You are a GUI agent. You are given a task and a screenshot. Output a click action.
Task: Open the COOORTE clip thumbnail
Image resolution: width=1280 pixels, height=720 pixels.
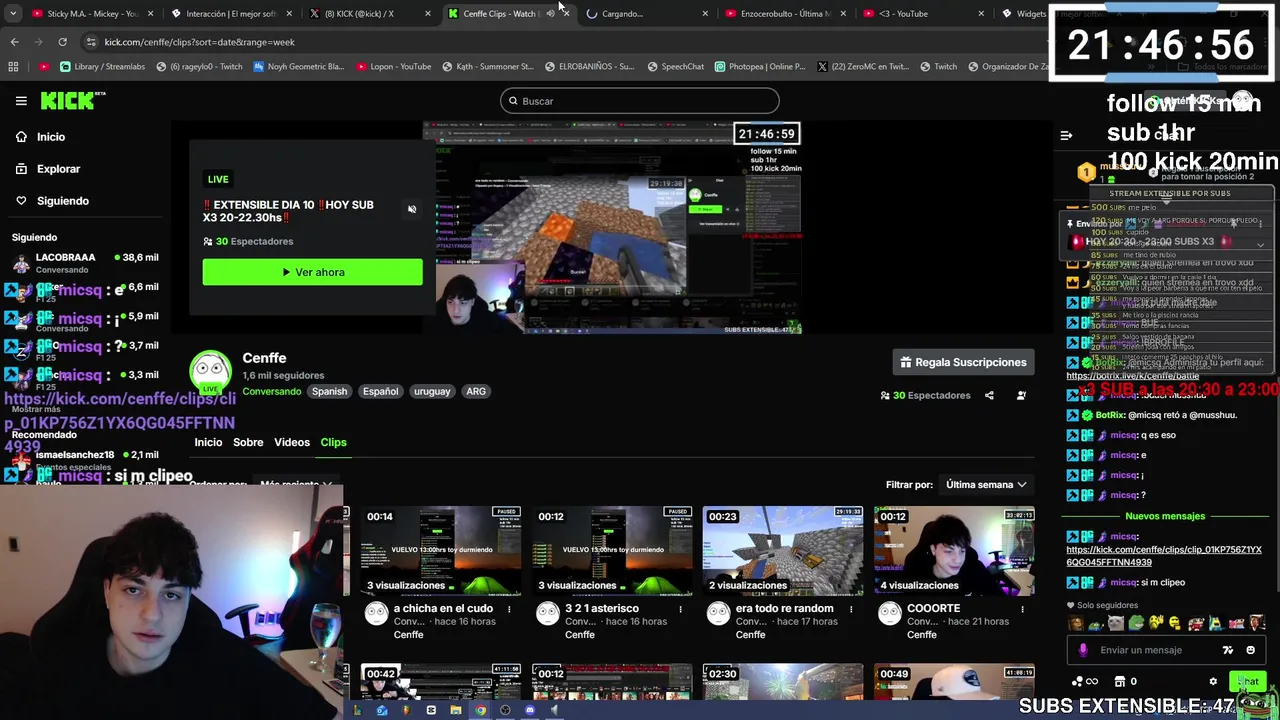pyautogui.click(x=954, y=551)
